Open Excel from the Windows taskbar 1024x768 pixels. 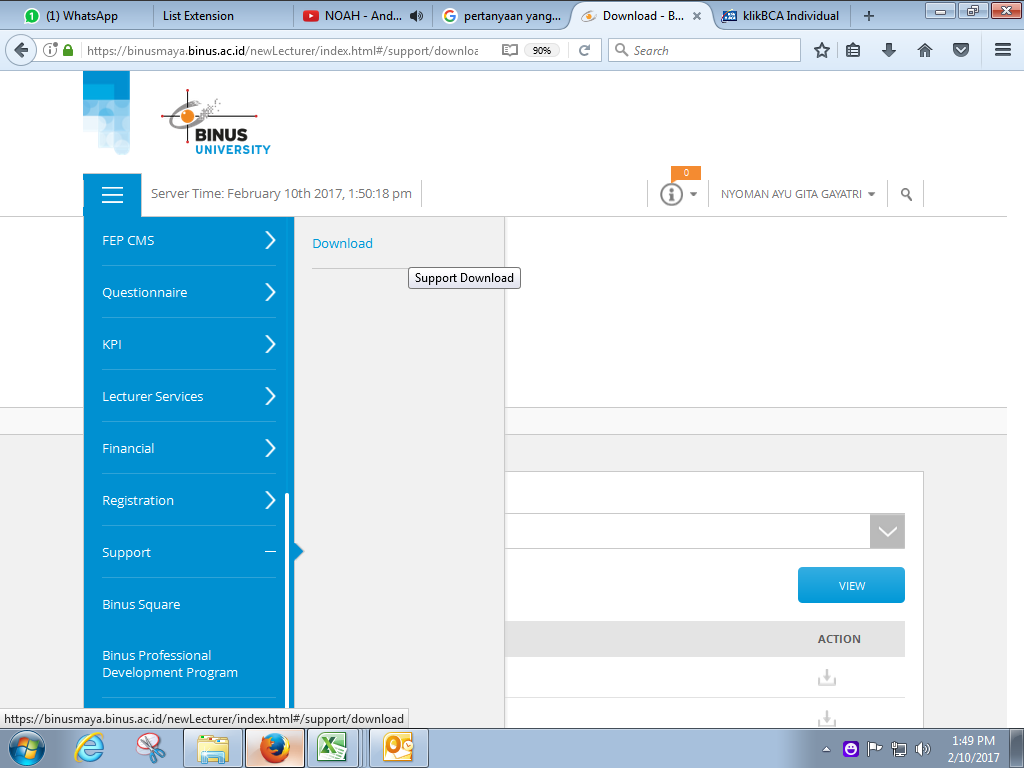(332, 747)
